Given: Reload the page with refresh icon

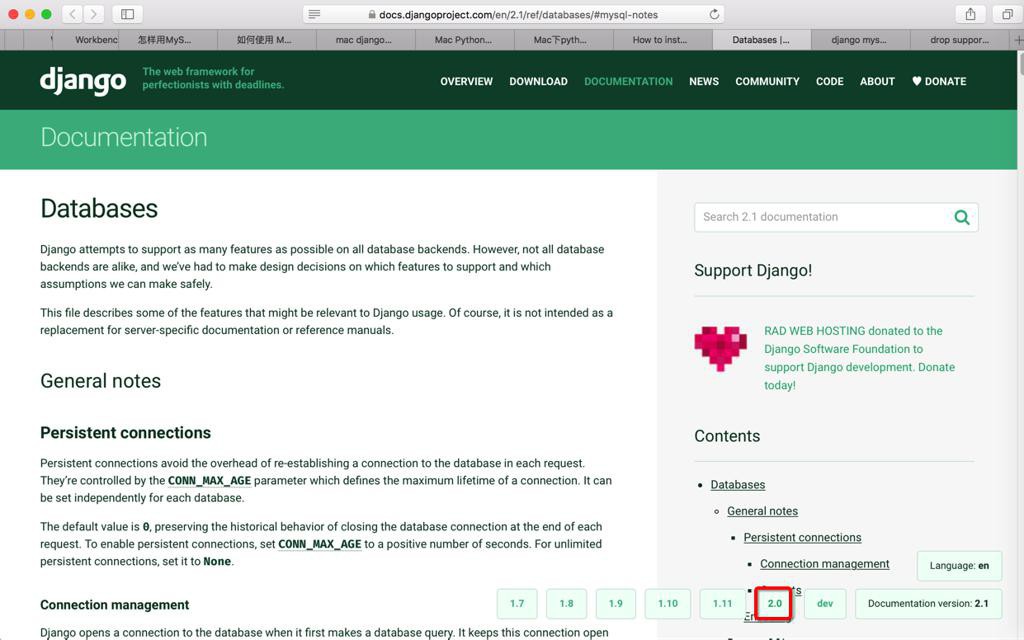Looking at the screenshot, I should pos(714,14).
